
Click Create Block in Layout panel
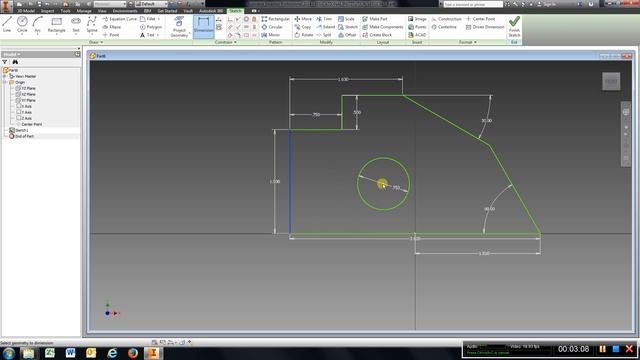[377, 35]
